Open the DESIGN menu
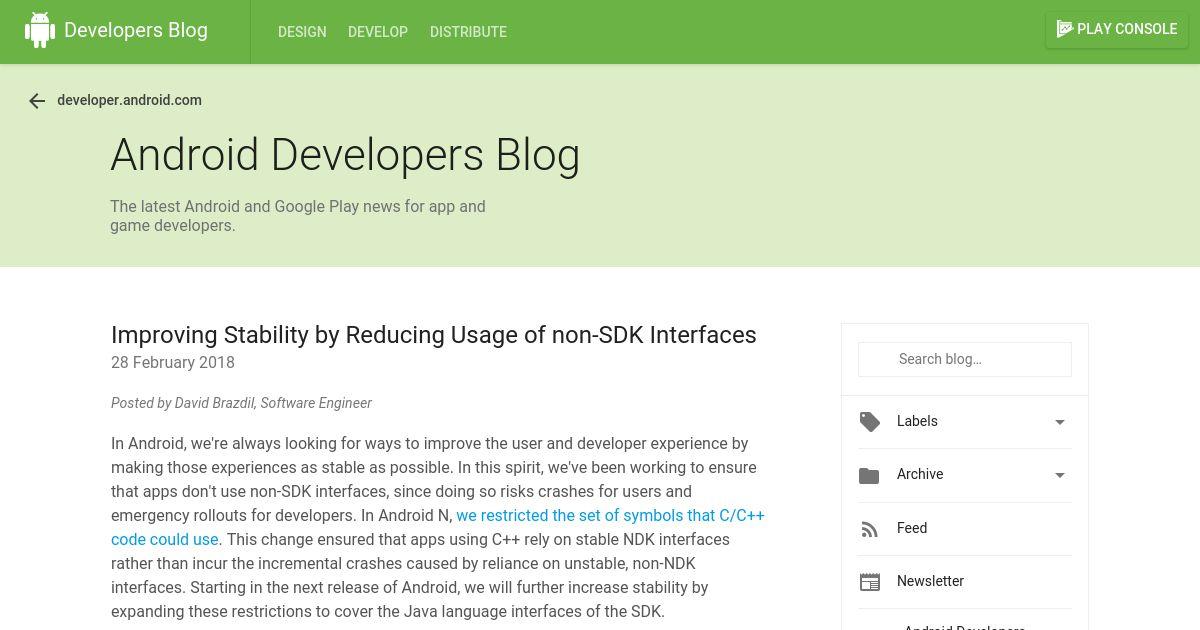This screenshot has height=630, width=1200. point(302,32)
